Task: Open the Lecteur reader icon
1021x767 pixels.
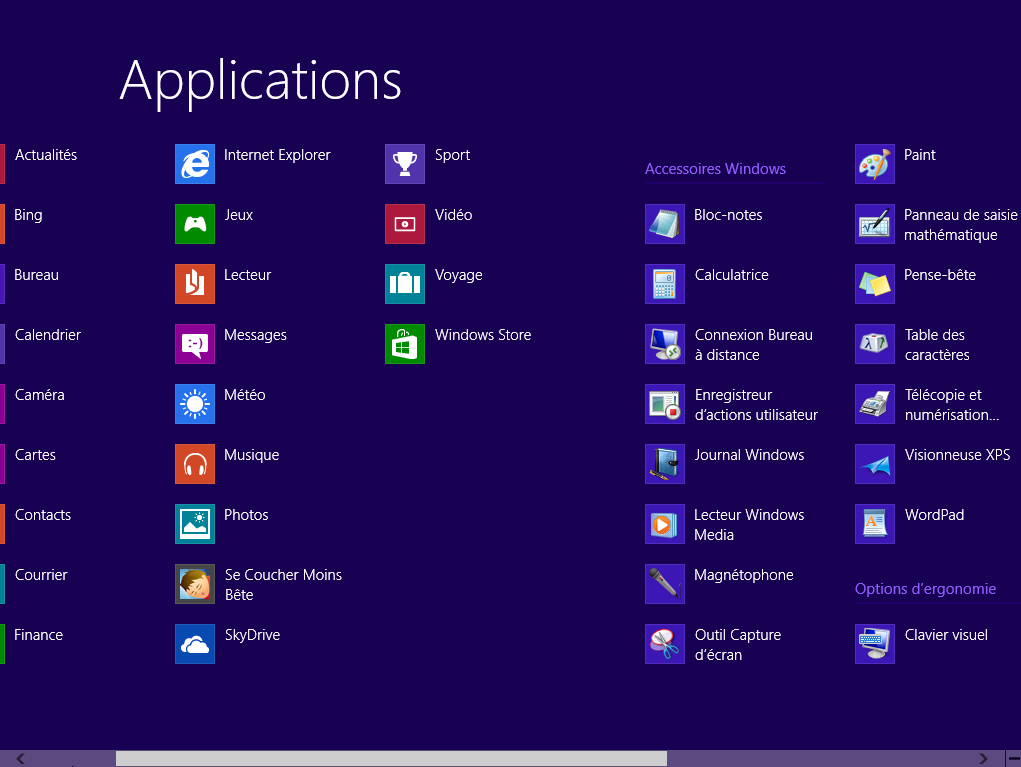Action: [x=195, y=284]
